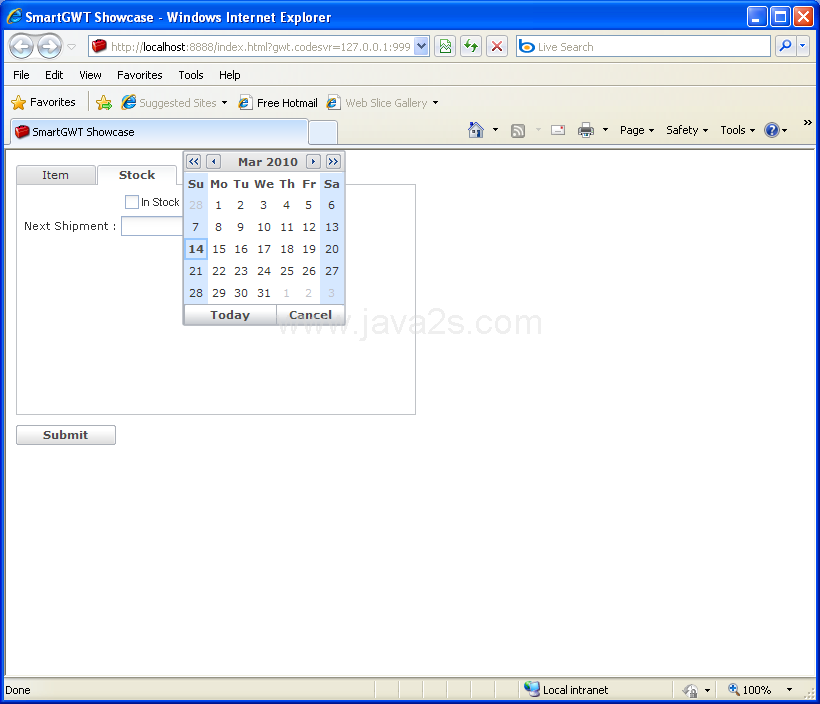820x704 pixels.
Task: Cancel the date picker
Action: (x=310, y=315)
